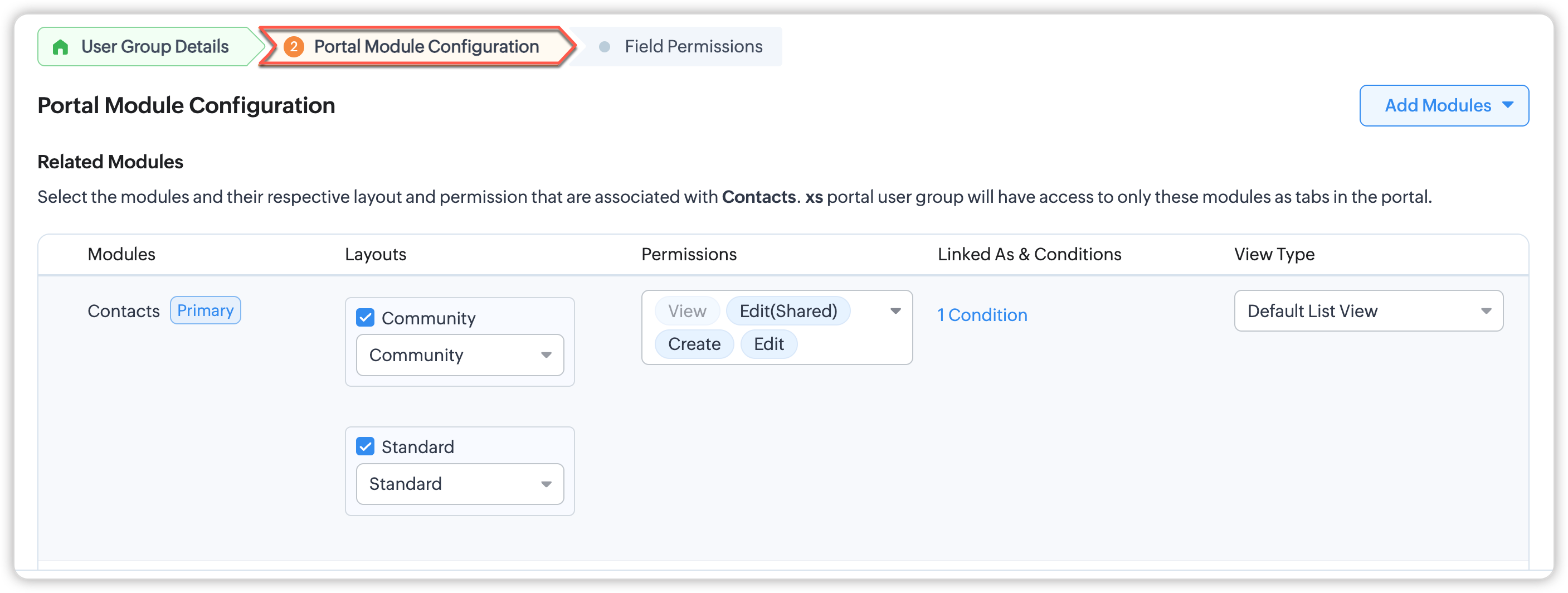Click the Create permission chip
The image size is (1568, 593).
pos(694,344)
